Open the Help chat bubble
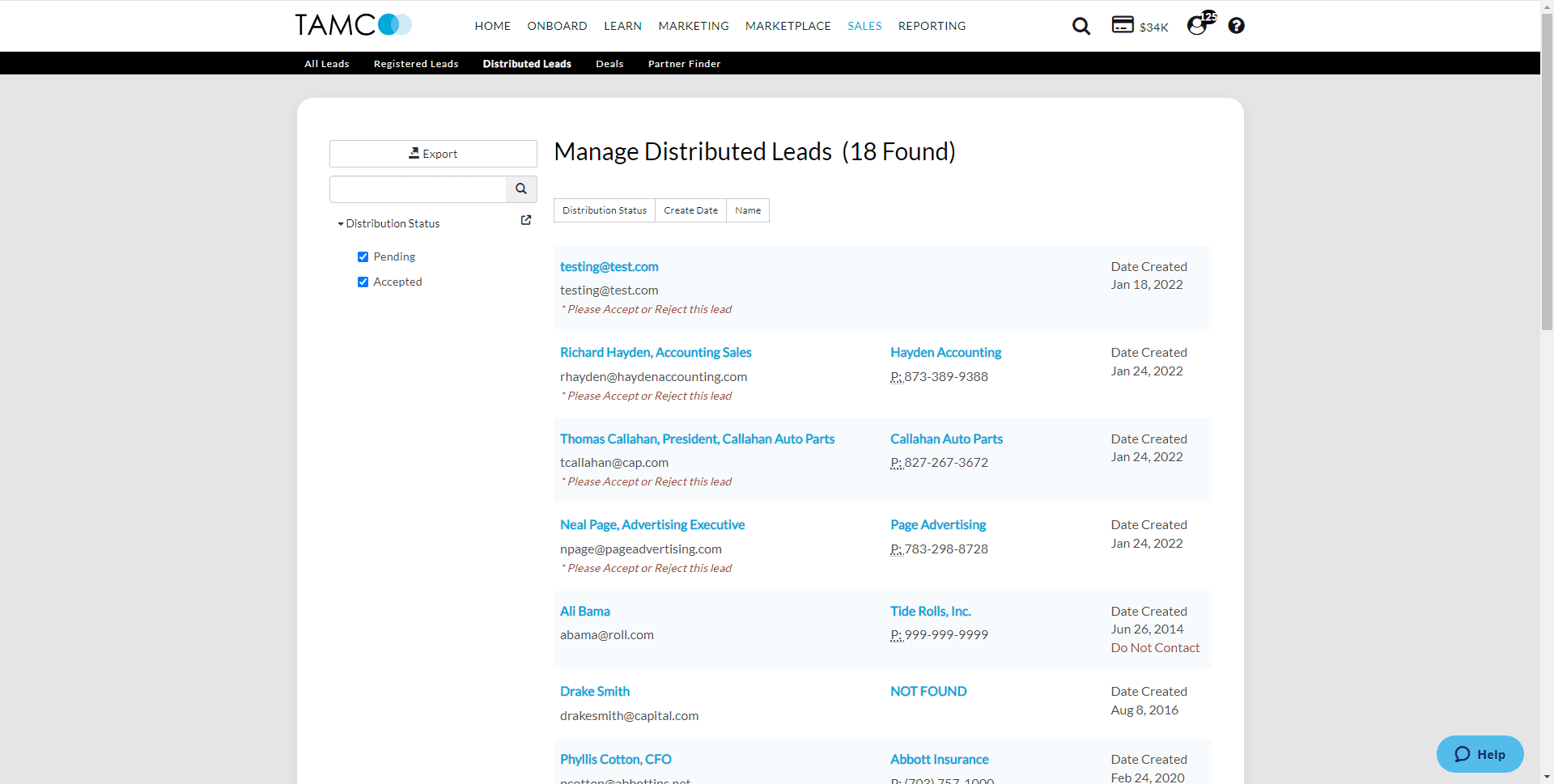The image size is (1554, 784). click(1480, 754)
